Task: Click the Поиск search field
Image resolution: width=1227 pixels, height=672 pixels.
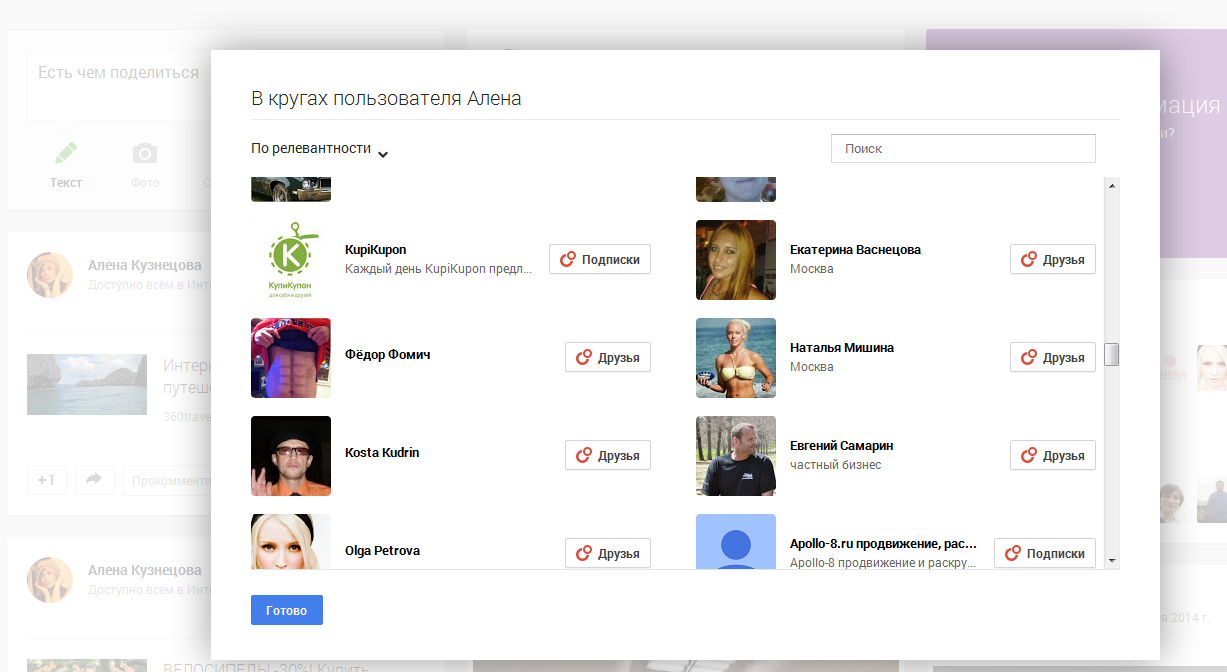Action: pos(963,149)
